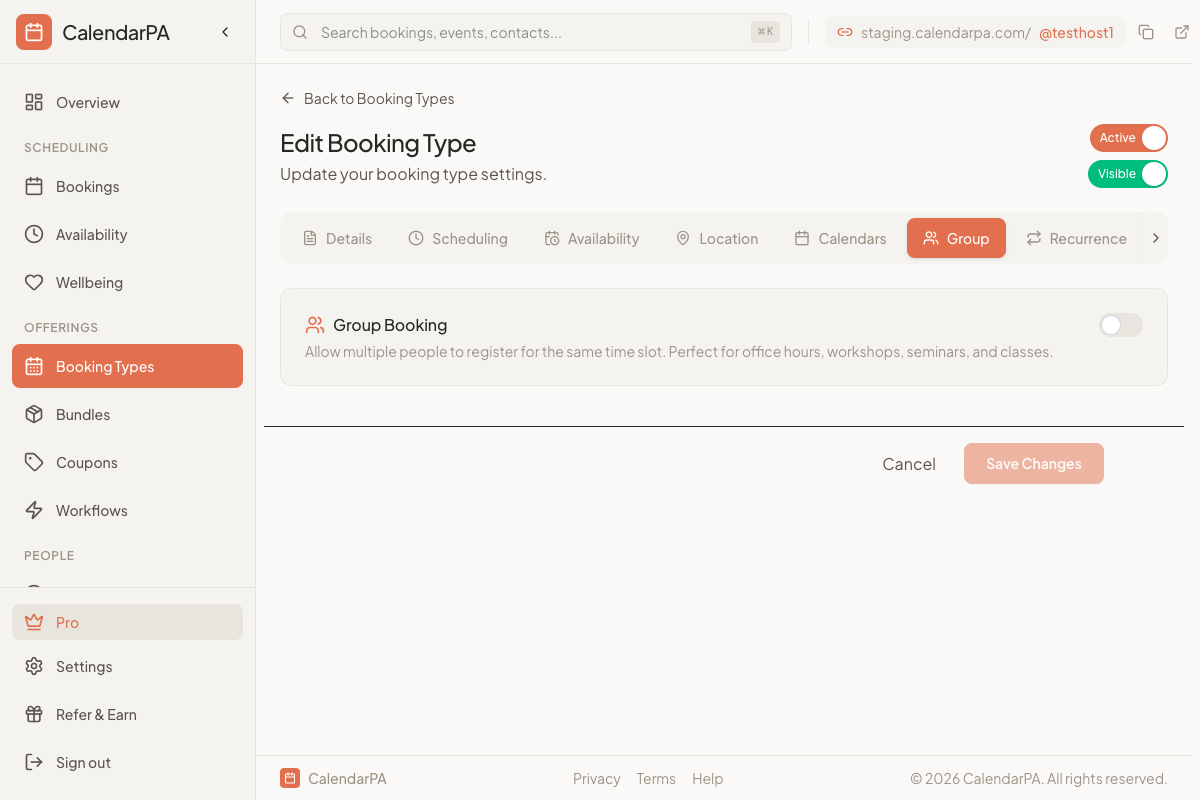Select the Coupons tag icon
This screenshot has height=800, width=1200.
33,462
